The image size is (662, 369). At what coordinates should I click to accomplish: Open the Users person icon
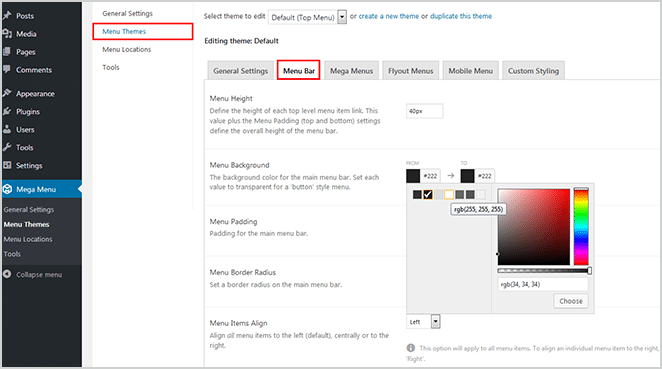point(7,129)
